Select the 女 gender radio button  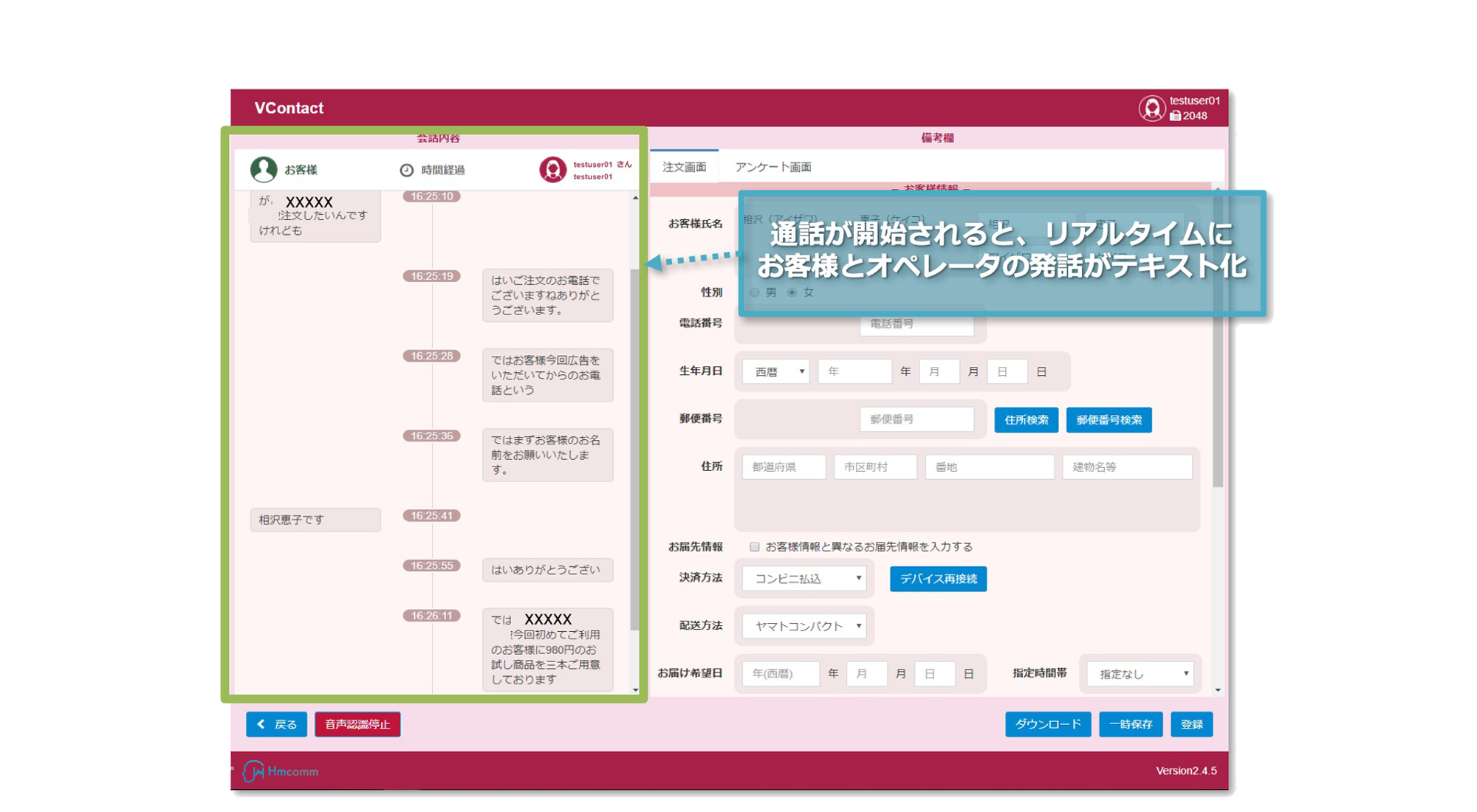tap(792, 292)
